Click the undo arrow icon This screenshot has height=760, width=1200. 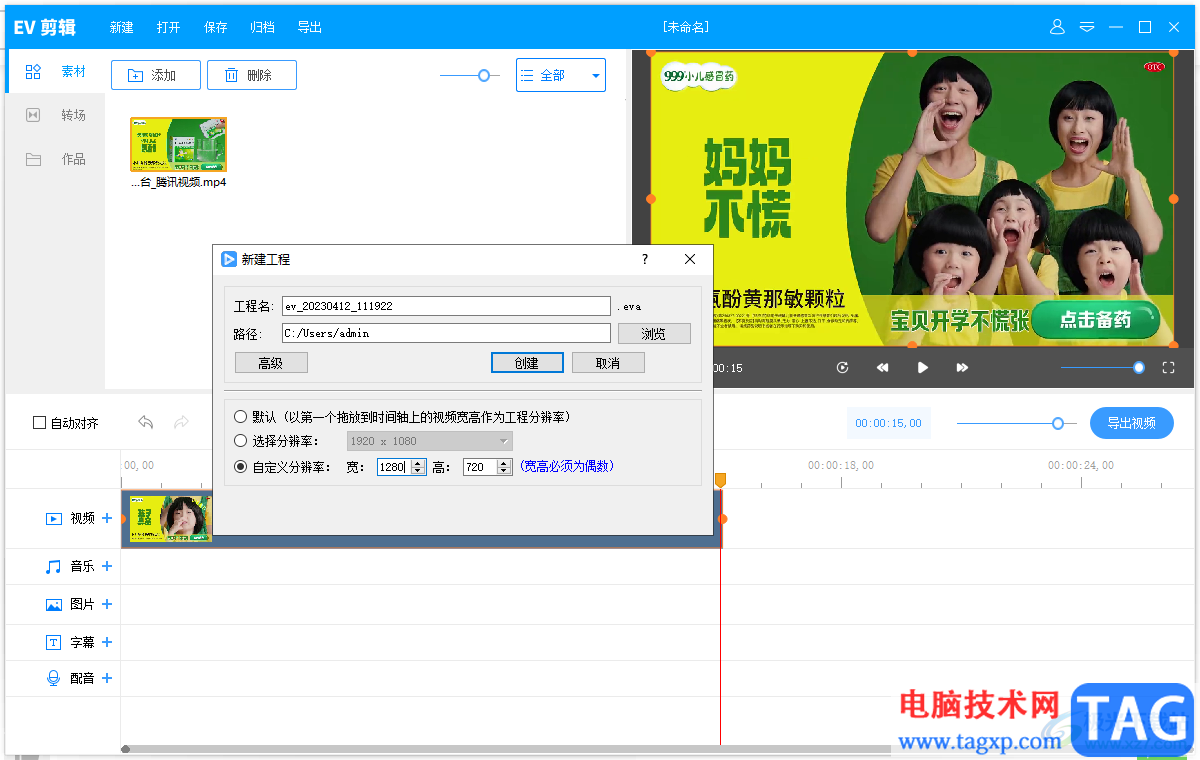pyautogui.click(x=146, y=422)
